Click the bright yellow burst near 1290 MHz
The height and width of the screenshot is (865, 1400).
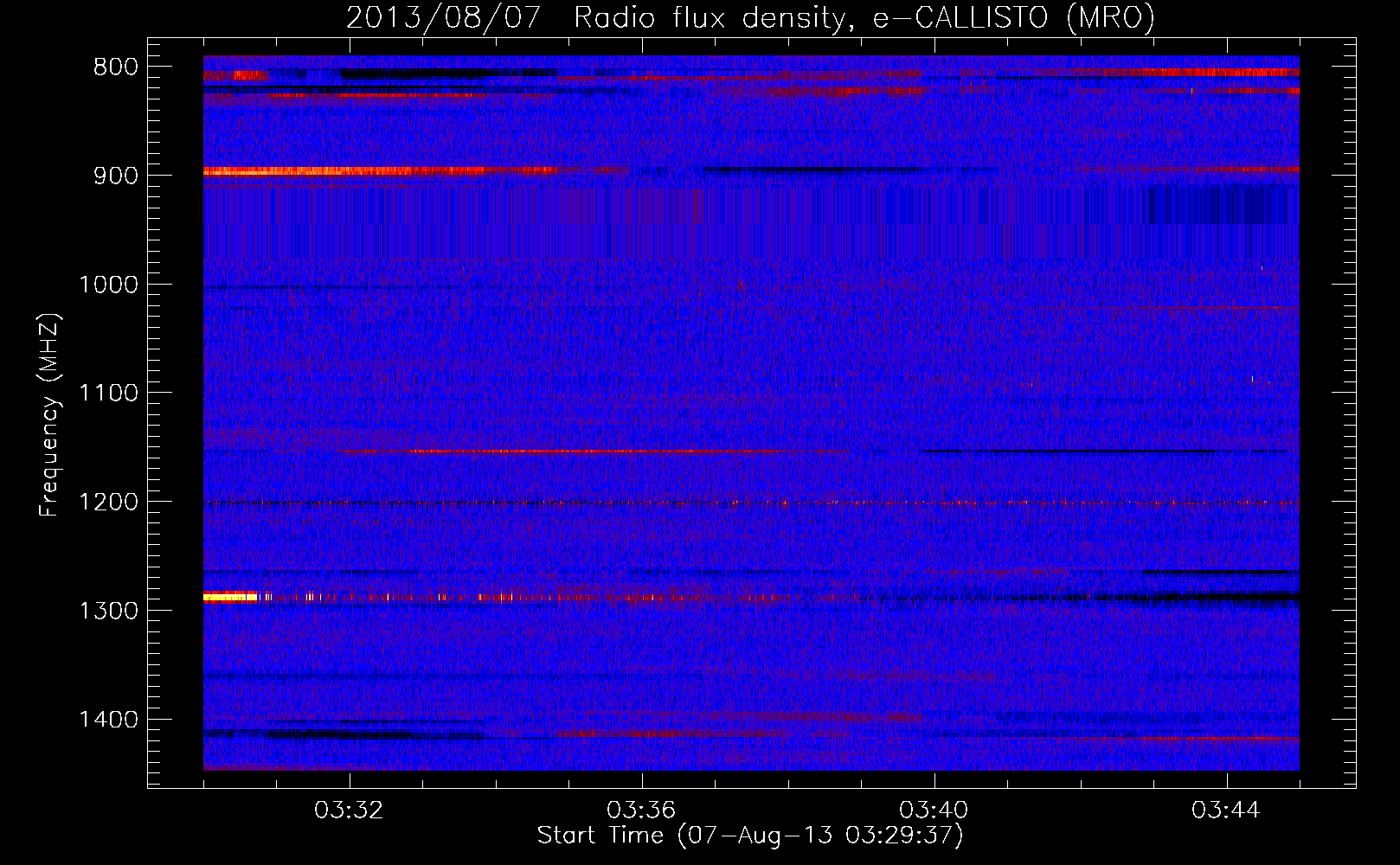(x=231, y=596)
